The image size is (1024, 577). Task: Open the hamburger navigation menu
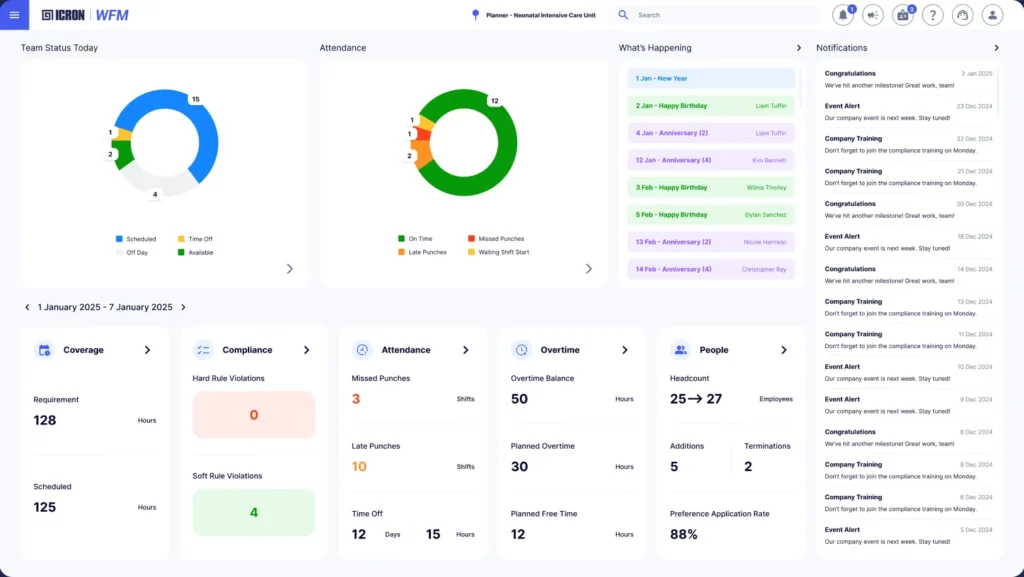(14, 14)
